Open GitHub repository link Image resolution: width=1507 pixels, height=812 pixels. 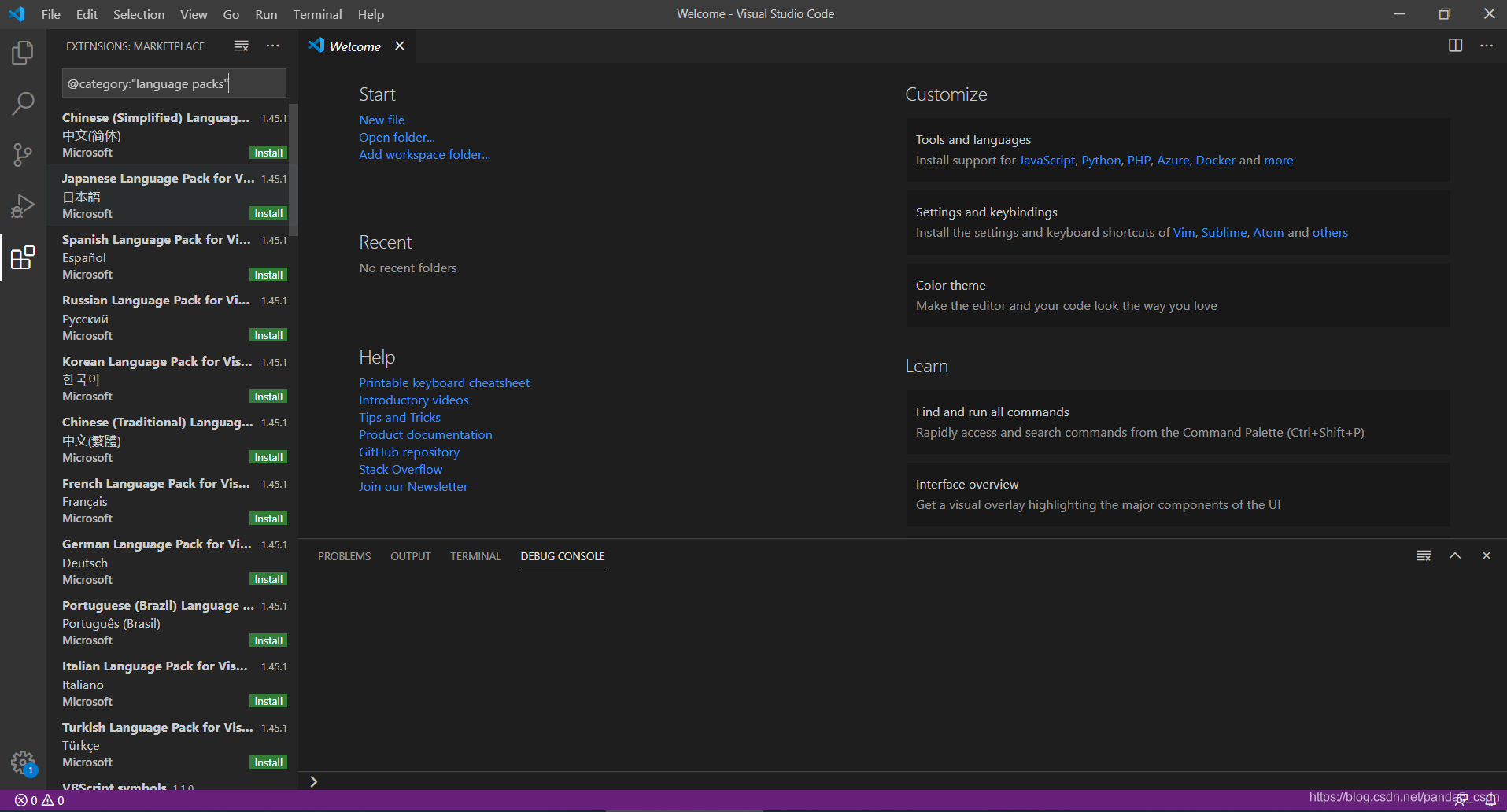pos(409,452)
